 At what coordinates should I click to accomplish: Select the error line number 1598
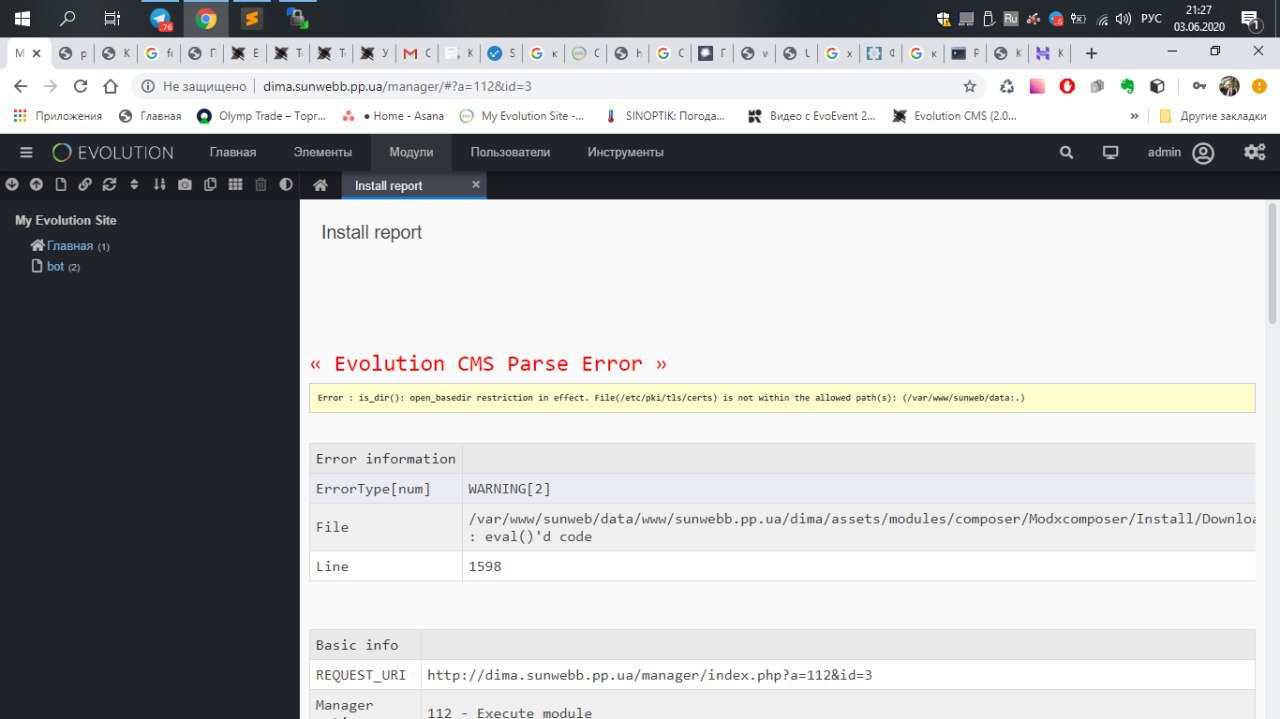tap(485, 566)
